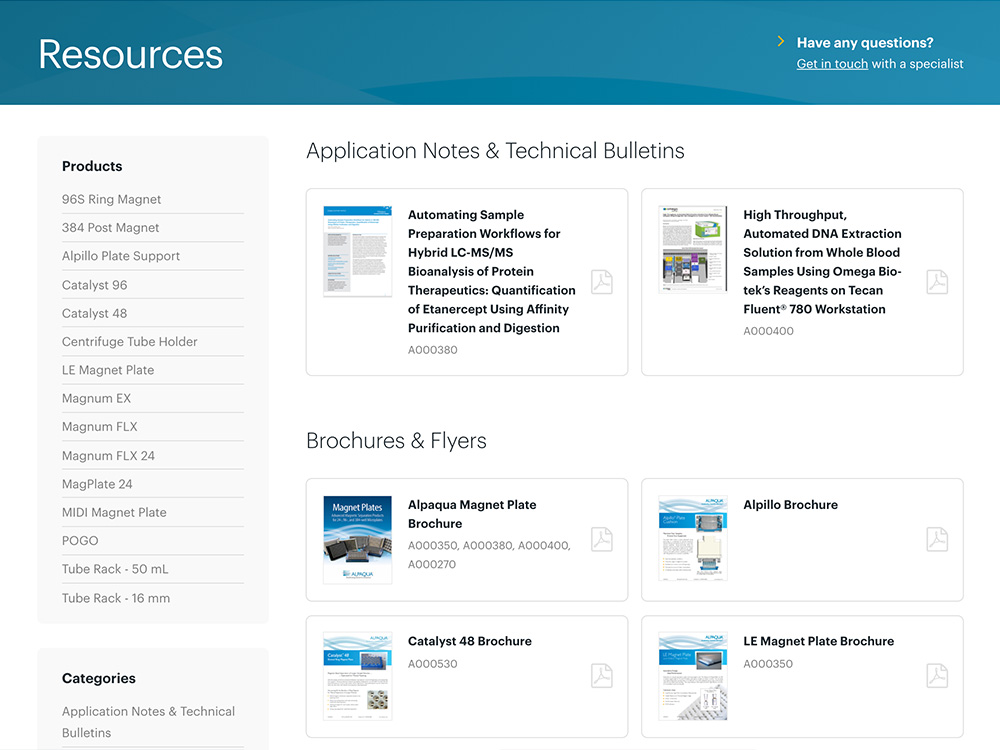Click PDF icon on Catalyst 48 Brochure
Screen dimensions: 1000x750
(x=601, y=676)
